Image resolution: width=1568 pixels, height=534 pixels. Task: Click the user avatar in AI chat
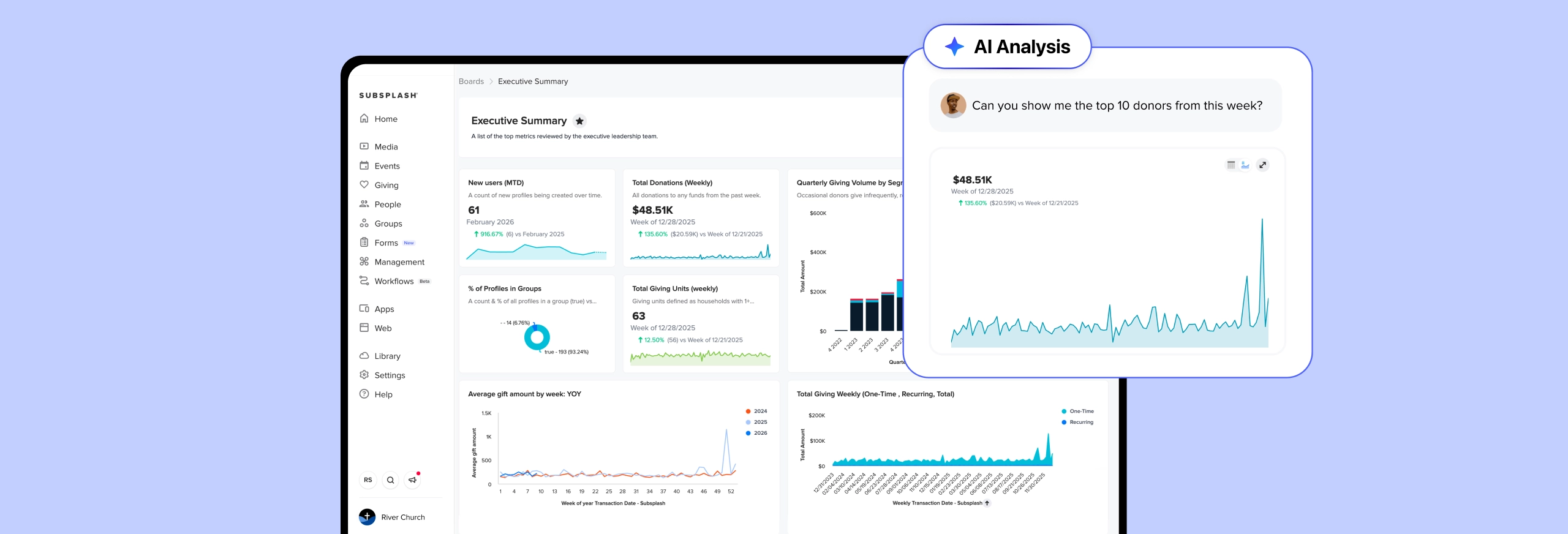pyautogui.click(x=953, y=105)
